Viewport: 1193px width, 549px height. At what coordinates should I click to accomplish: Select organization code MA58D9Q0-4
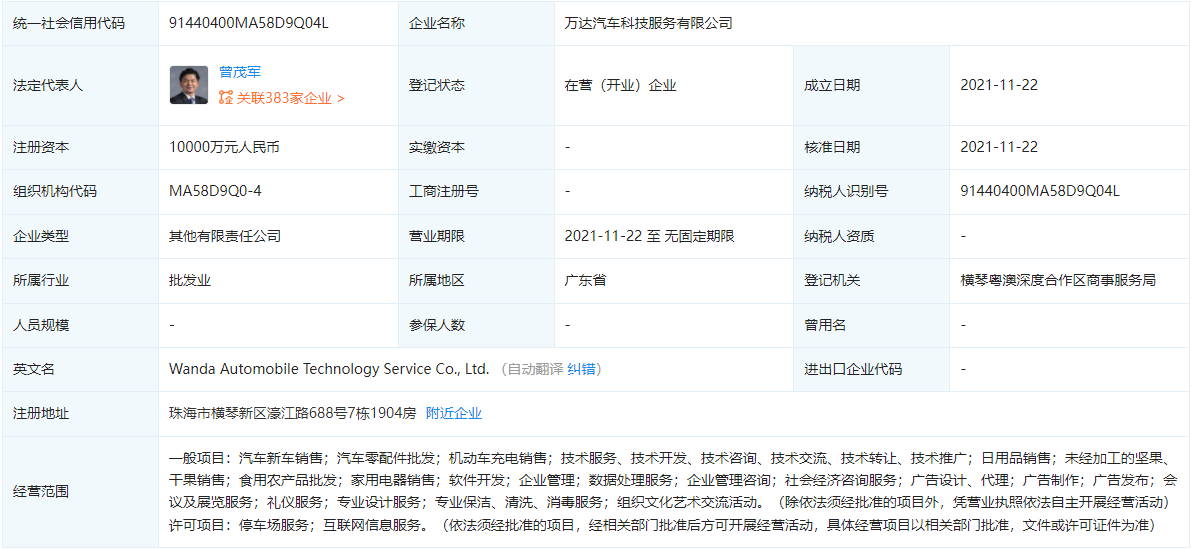tap(215, 192)
